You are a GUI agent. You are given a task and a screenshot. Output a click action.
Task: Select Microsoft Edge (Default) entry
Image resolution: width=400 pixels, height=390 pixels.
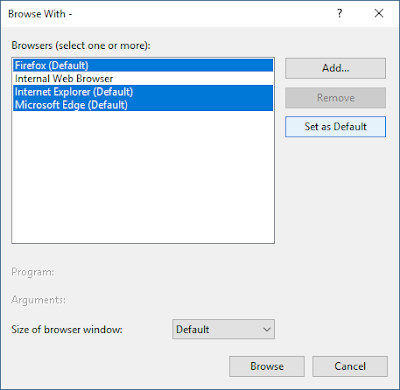pyautogui.click(x=143, y=105)
